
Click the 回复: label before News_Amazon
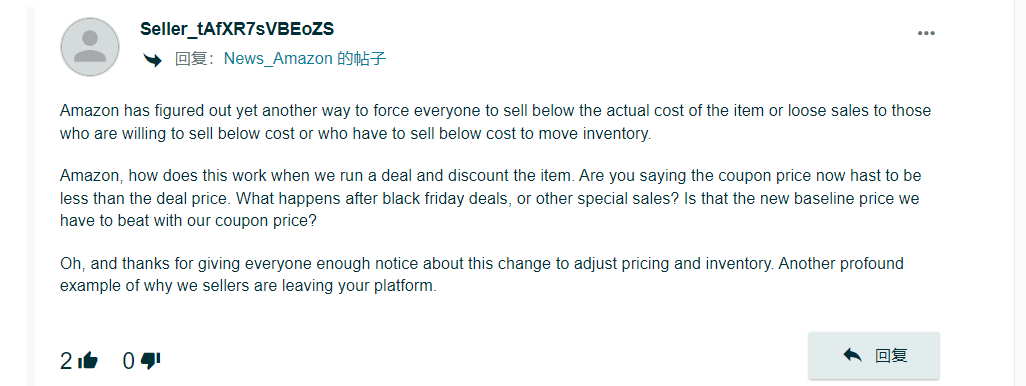coord(198,60)
